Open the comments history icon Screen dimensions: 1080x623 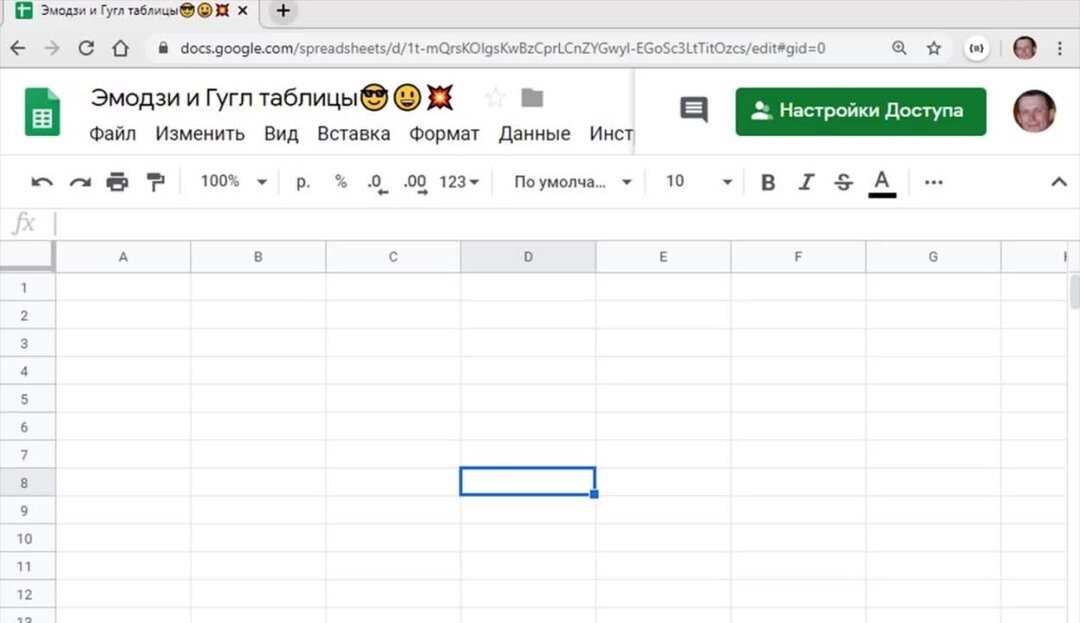[x=694, y=109]
